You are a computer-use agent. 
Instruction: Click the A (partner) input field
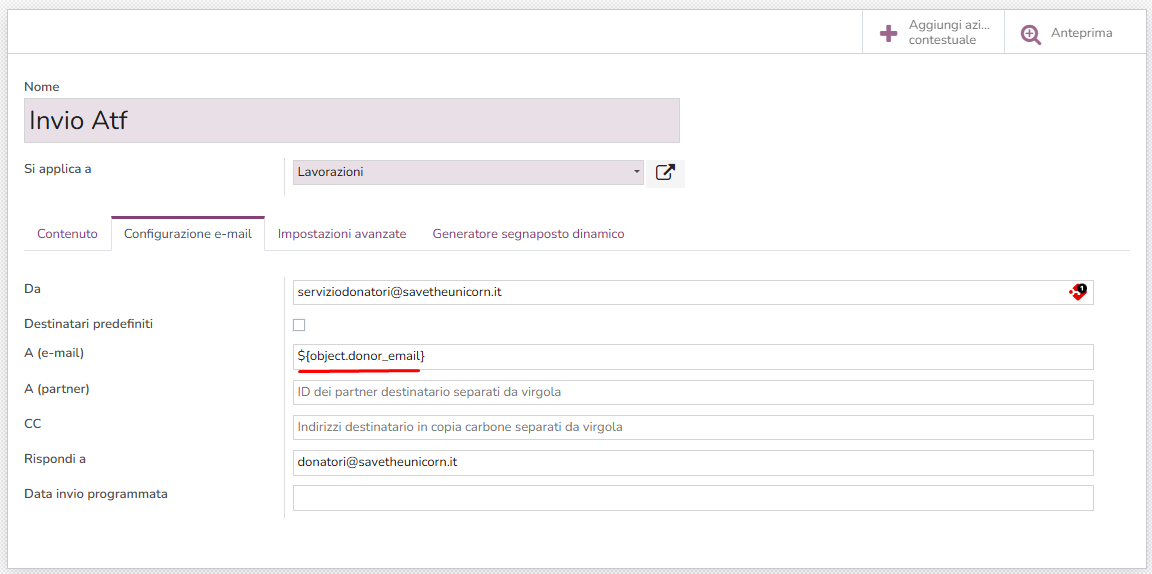(692, 392)
